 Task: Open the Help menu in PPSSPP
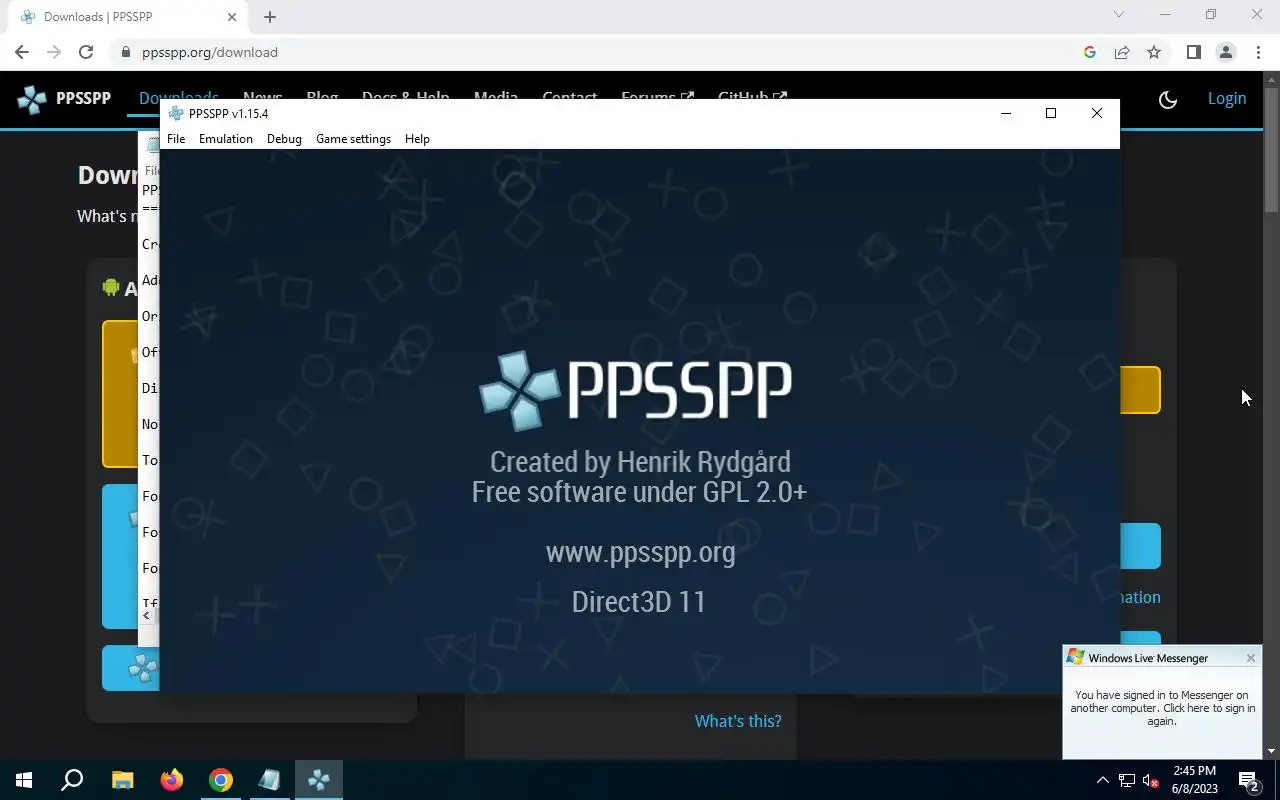[417, 139]
